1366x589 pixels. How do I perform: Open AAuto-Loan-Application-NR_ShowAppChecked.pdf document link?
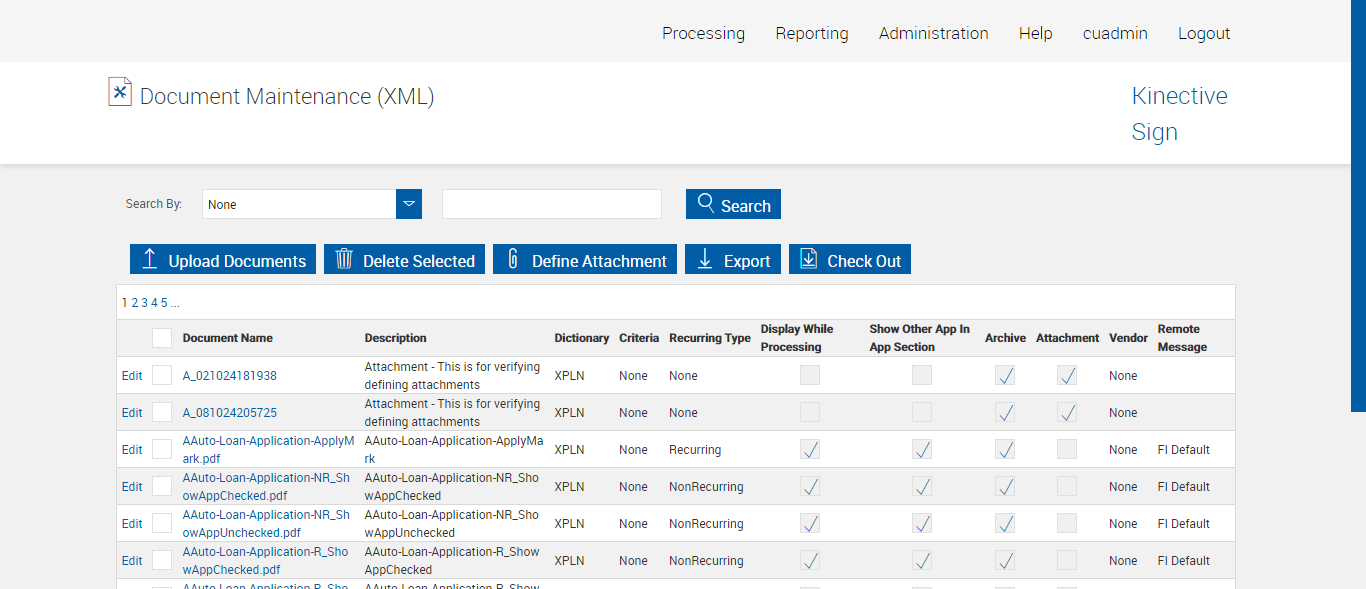266,486
